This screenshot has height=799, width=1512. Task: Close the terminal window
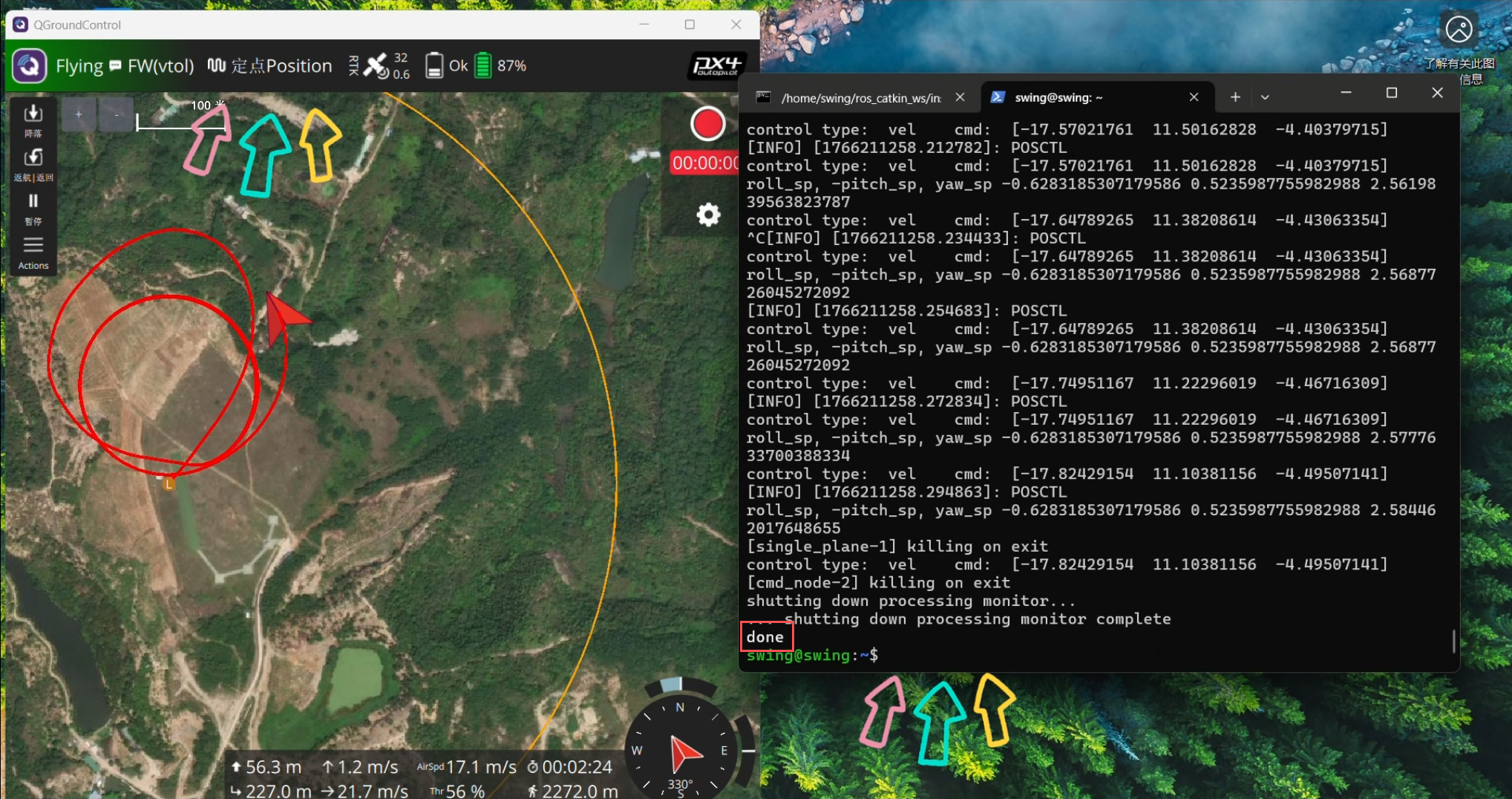point(1437,93)
